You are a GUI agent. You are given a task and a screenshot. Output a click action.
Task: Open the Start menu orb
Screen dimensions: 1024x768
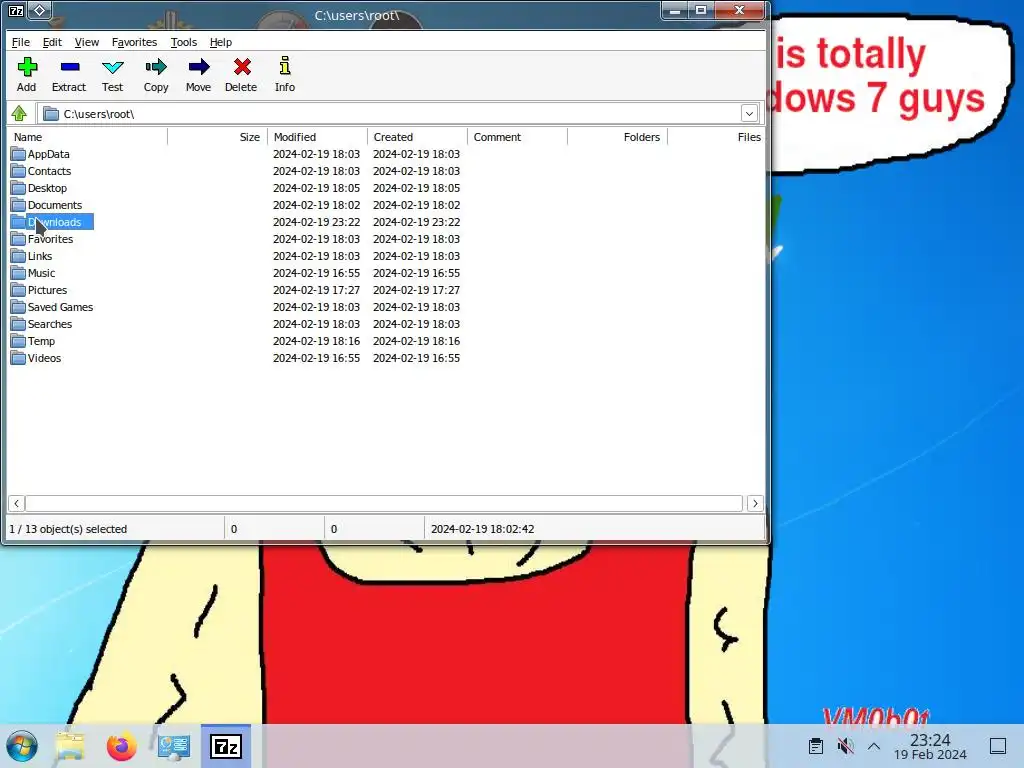tap(22, 746)
